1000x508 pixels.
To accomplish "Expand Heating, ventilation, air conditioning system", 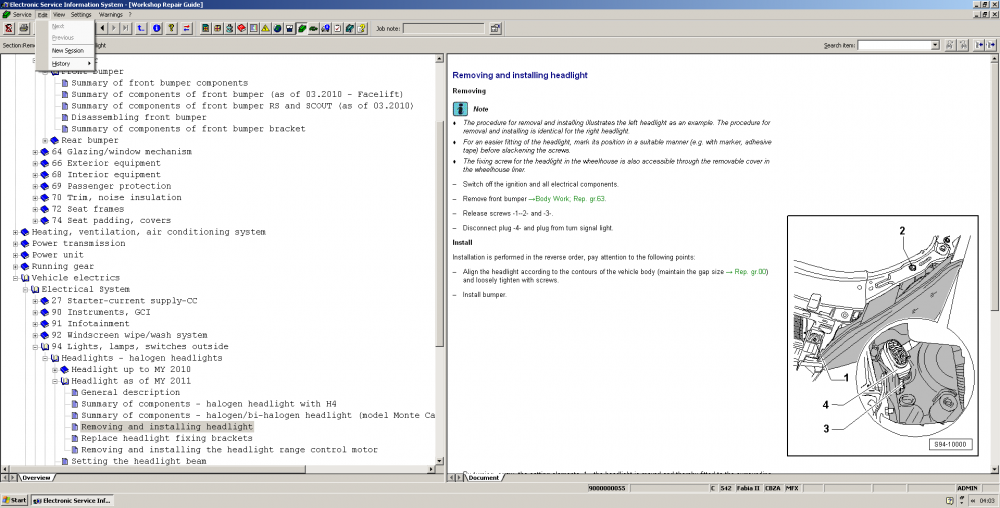I will [x=15, y=232].
